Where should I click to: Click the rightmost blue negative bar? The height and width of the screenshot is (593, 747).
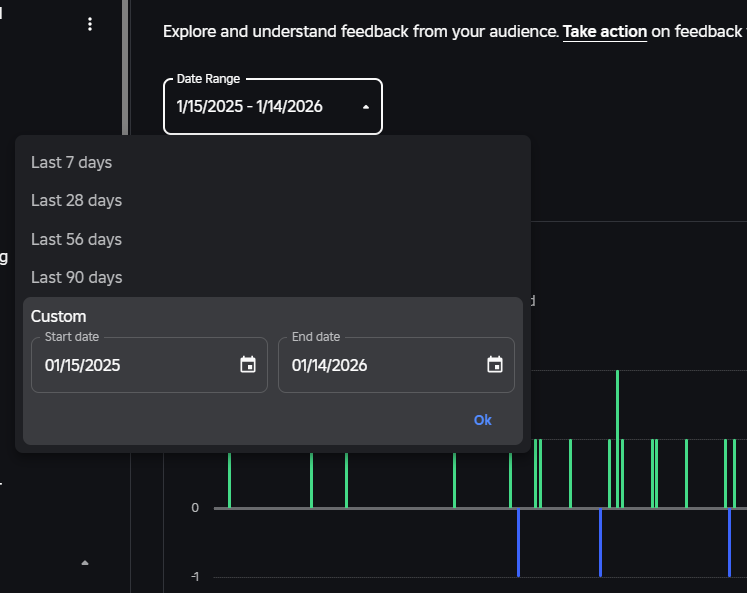tap(729, 543)
